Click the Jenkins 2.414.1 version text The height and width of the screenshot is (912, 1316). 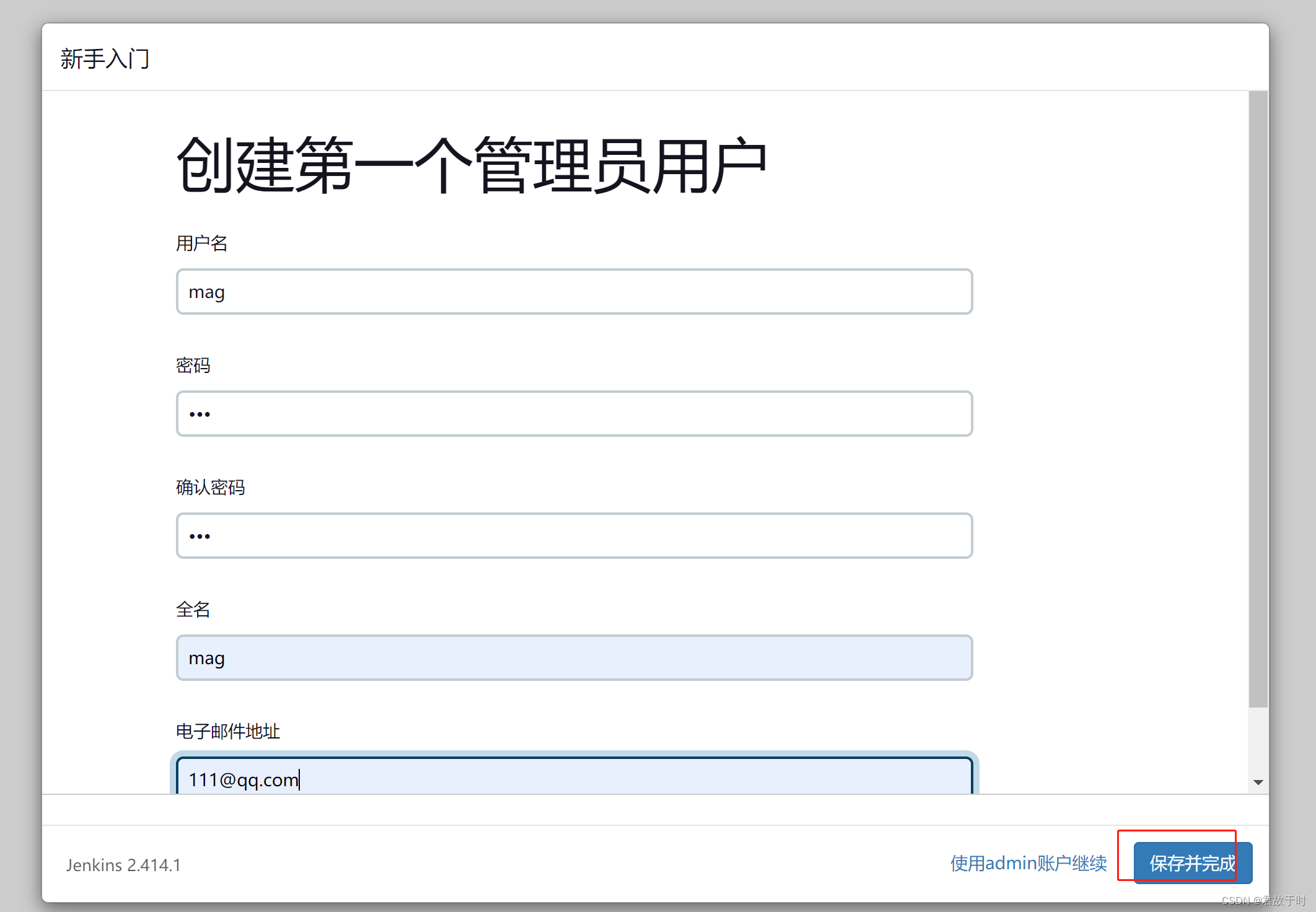[123, 865]
